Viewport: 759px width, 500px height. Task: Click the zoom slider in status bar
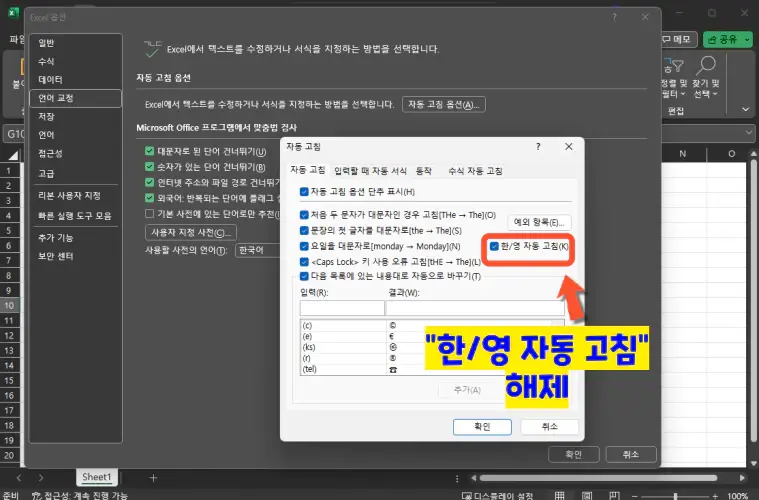click(675, 497)
